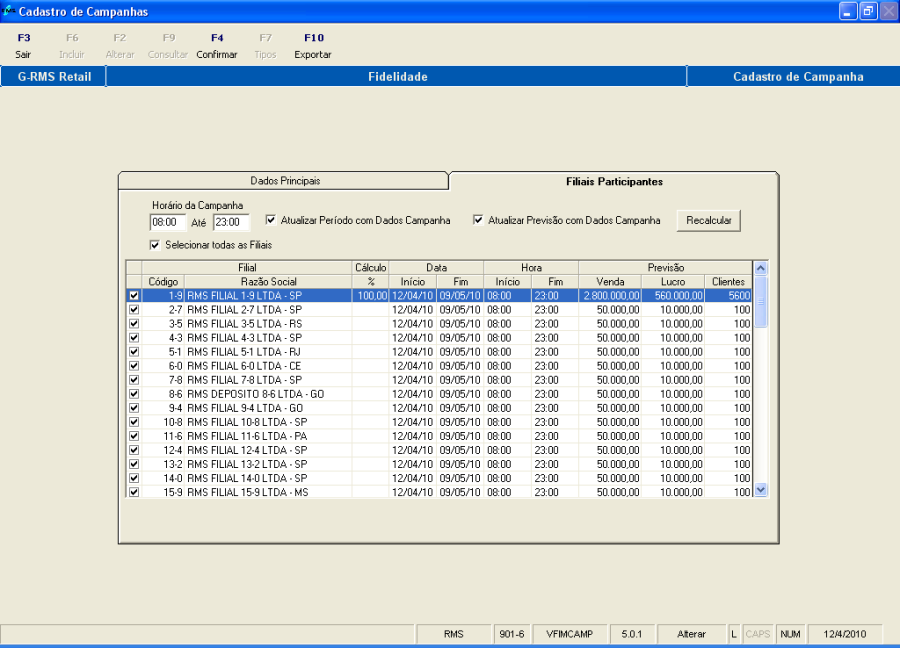Uncheck the RMS FILIAL 11-6 row checkbox

(x=134, y=436)
